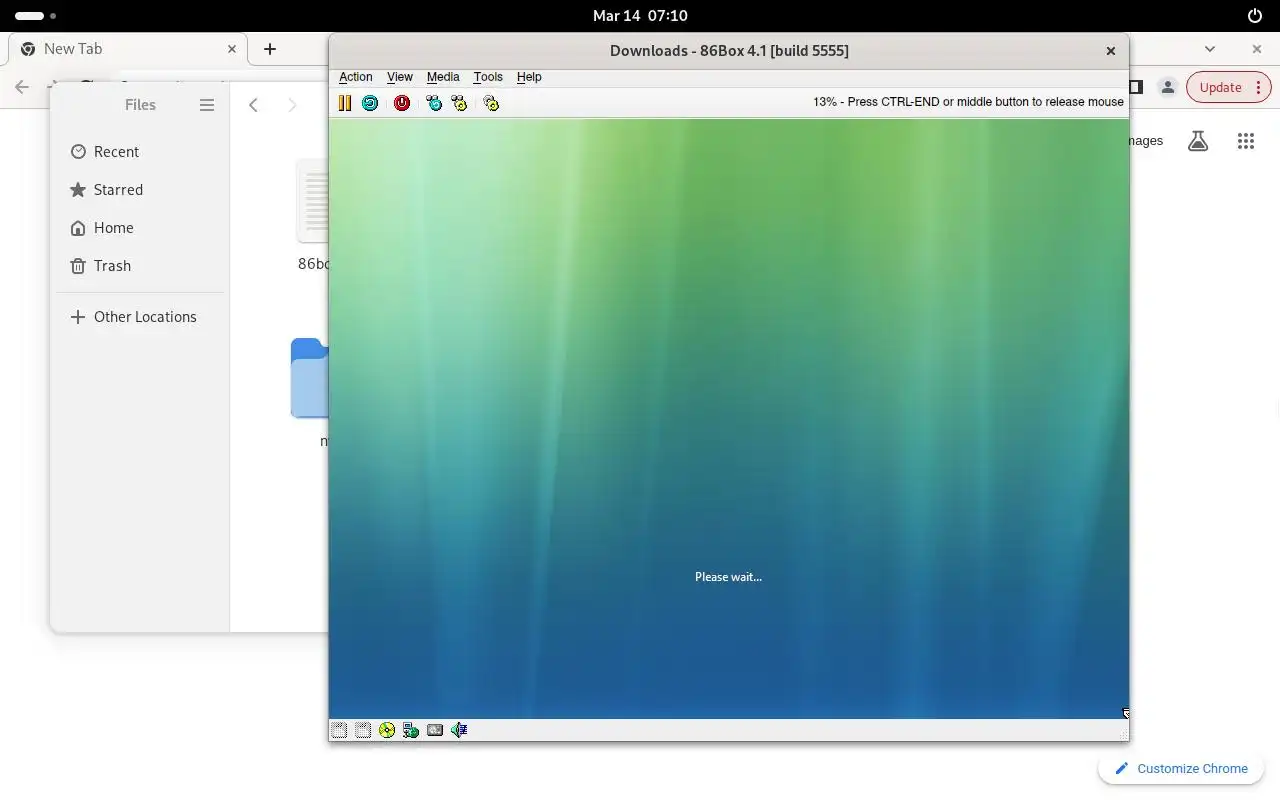
Task: Open the clock showing Mar 14 07:10
Action: coord(640,16)
